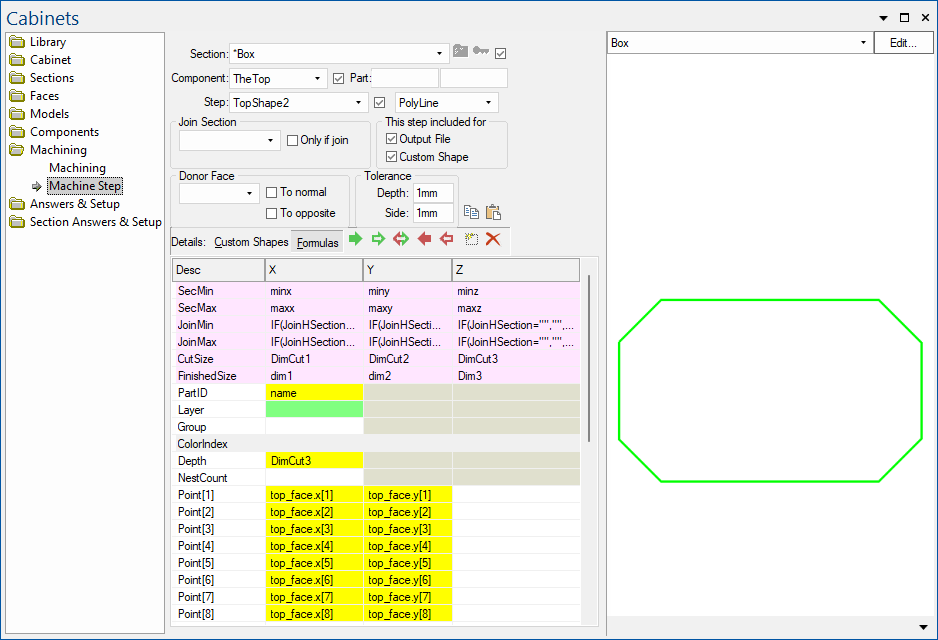Click the key icon beside the Section field
The image size is (938, 640).
coord(481,50)
